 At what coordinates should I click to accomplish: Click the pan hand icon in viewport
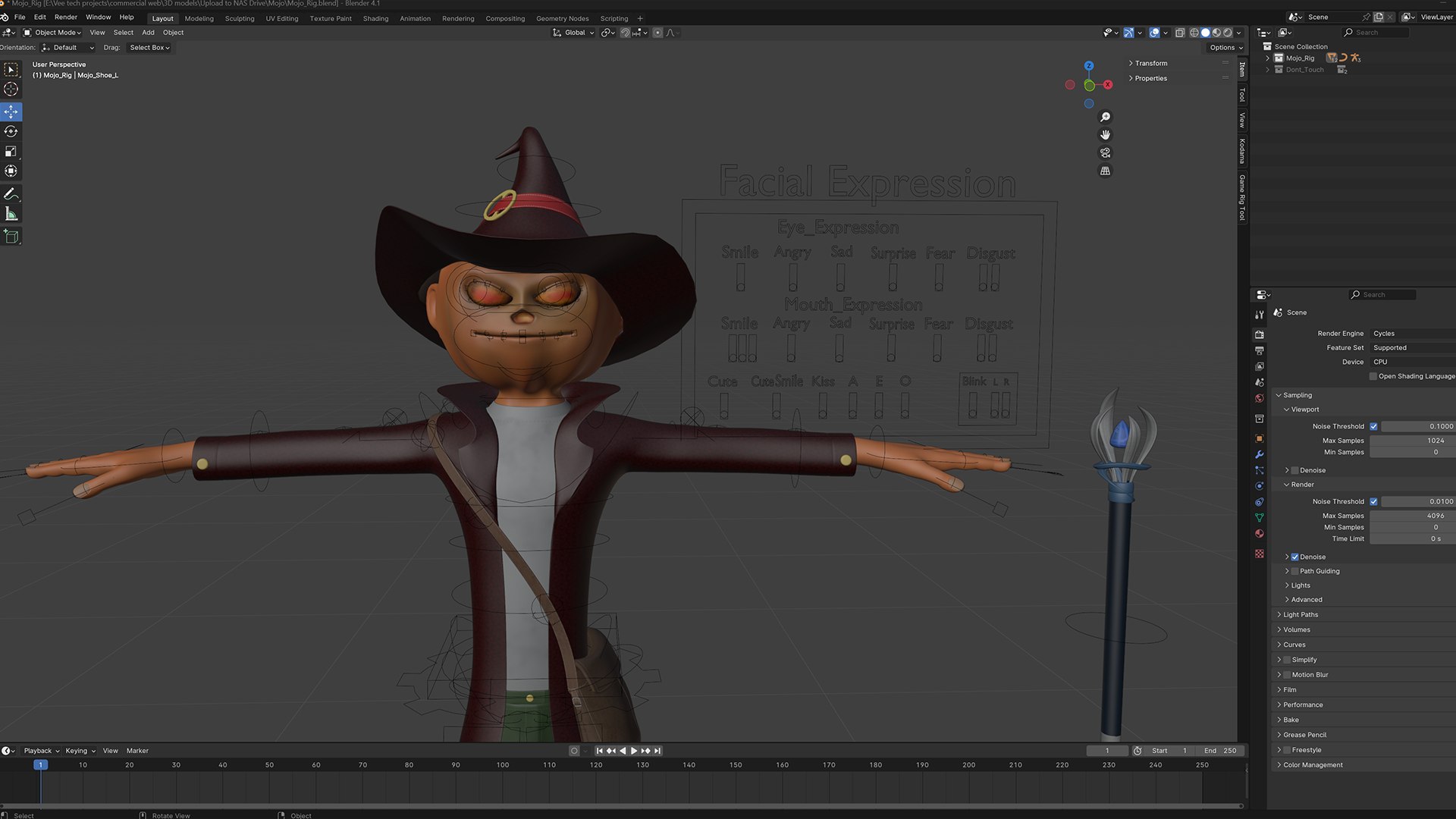pyautogui.click(x=1105, y=135)
